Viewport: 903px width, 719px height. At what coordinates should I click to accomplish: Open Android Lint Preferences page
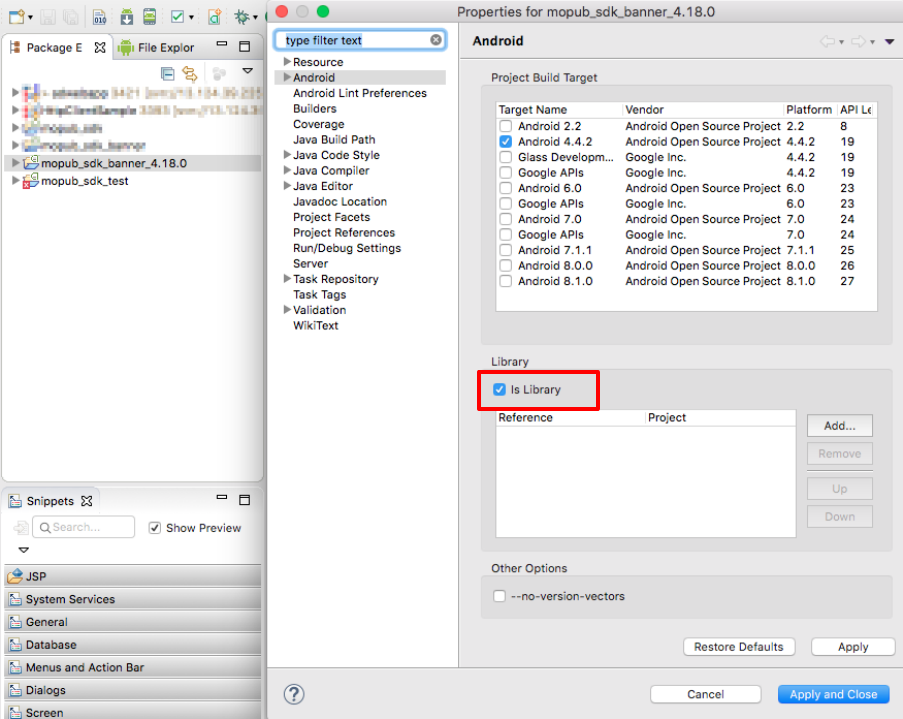(x=359, y=93)
